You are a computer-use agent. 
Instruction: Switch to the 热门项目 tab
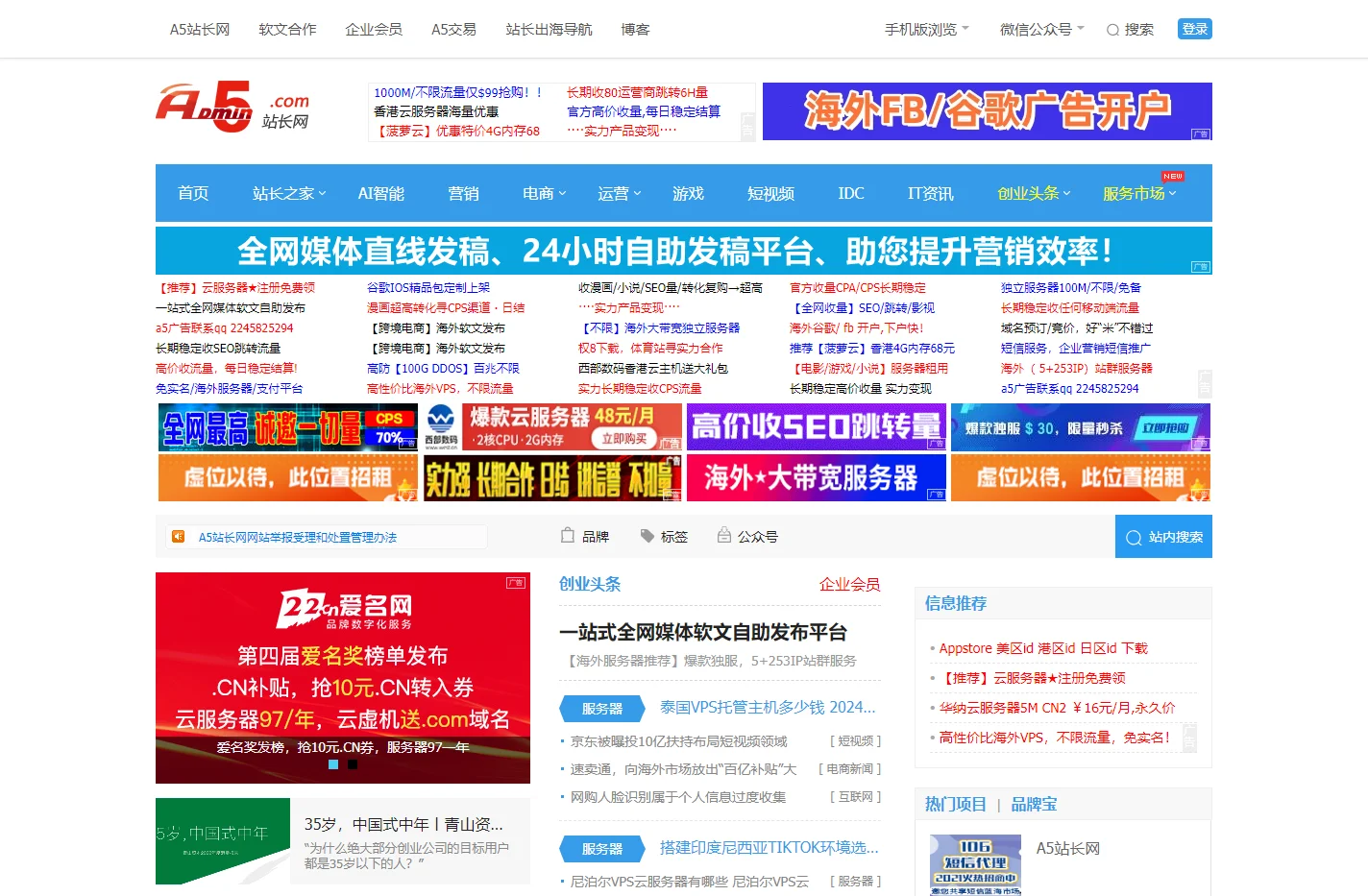point(956,804)
